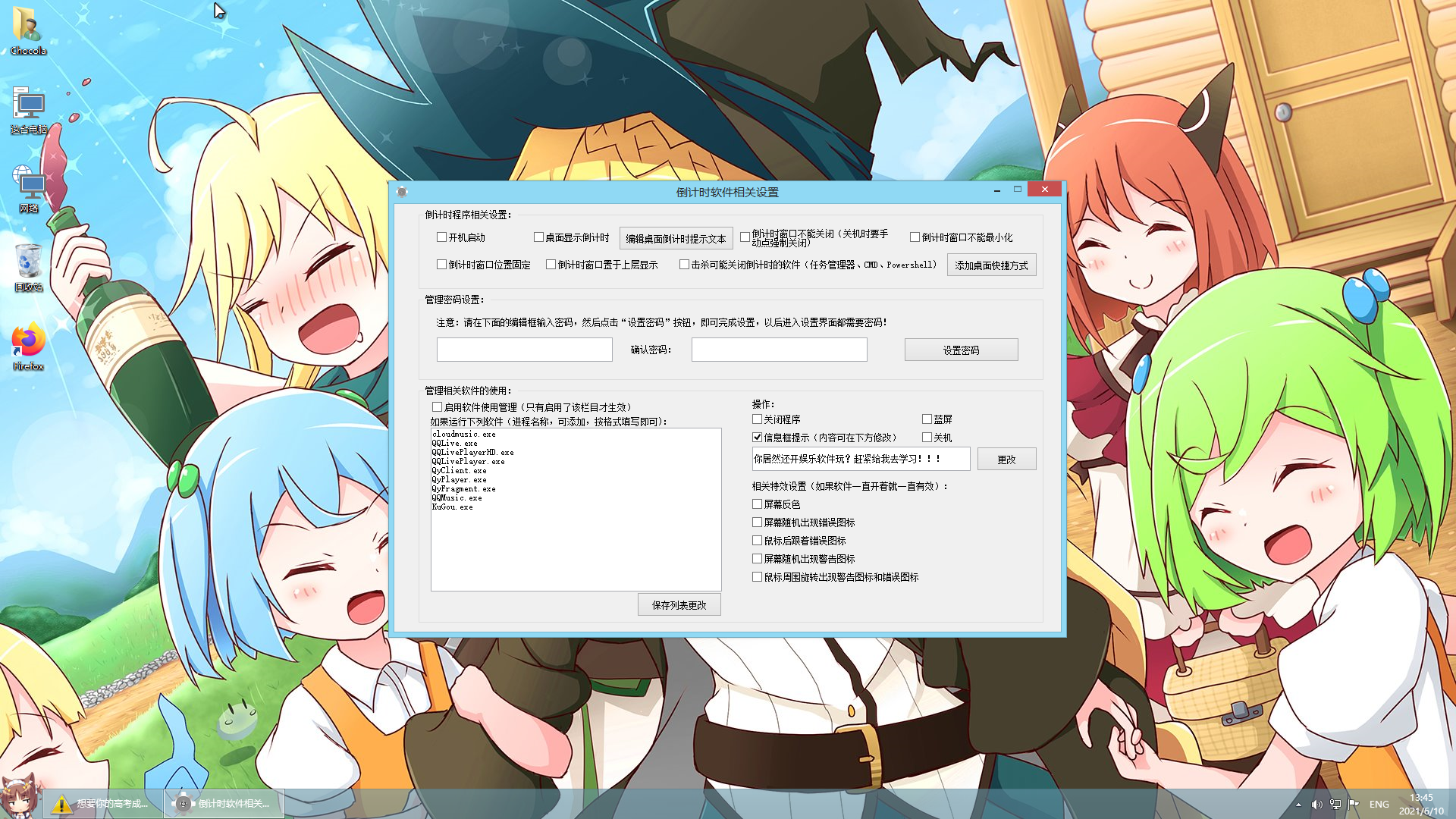Show hidden system tray icons
1456x819 pixels.
(x=1298, y=805)
